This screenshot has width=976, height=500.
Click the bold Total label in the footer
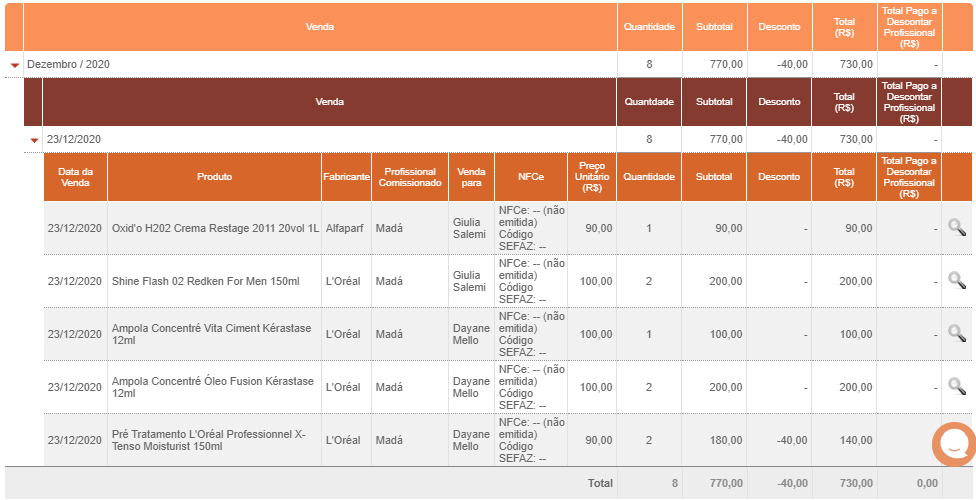(x=601, y=483)
